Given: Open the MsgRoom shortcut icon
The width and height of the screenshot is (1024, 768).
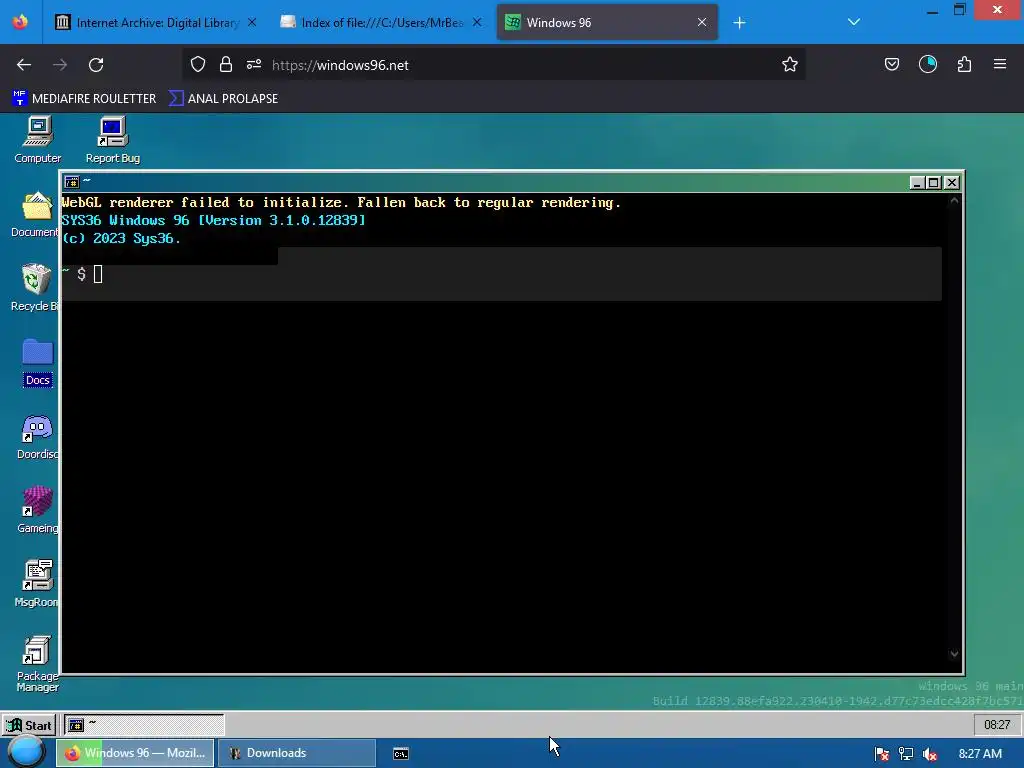Looking at the screenshot, I should pyautogui.click(x=37, y=584).
